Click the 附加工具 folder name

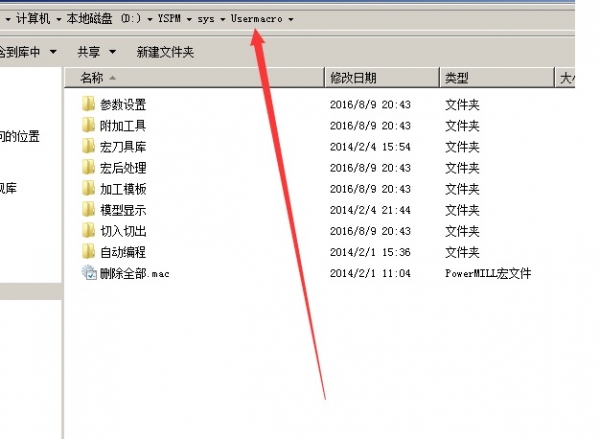tap(123, 126)
